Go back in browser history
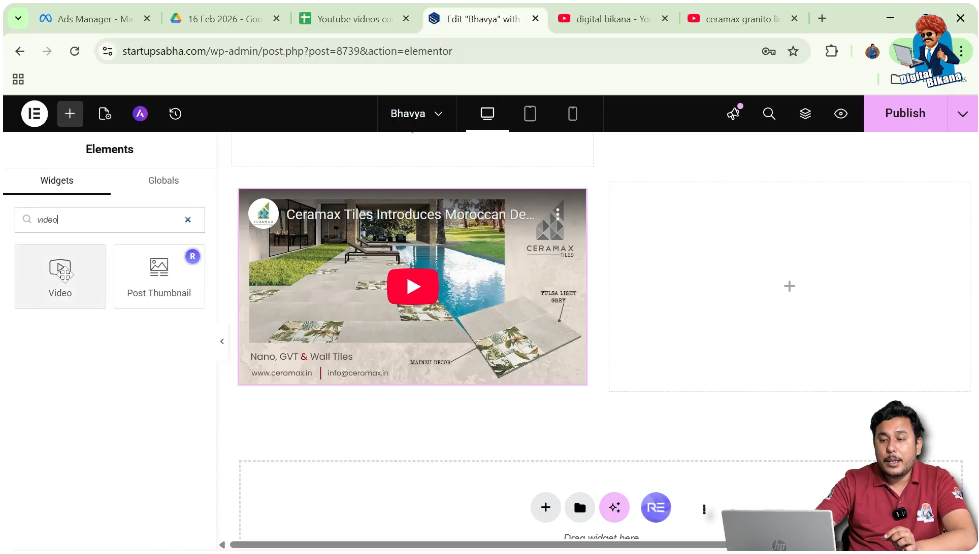The height and width of the screenshot is (554, 979). click(x=20, y=51)
